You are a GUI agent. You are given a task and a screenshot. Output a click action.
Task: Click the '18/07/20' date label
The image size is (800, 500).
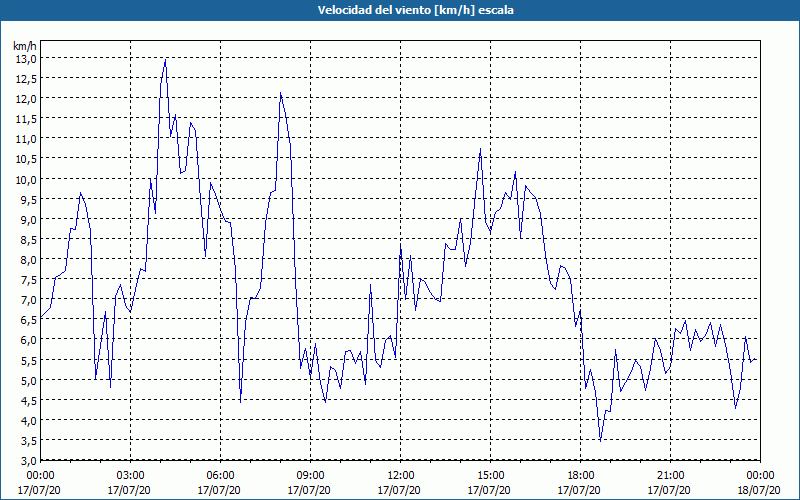point(759,490)
